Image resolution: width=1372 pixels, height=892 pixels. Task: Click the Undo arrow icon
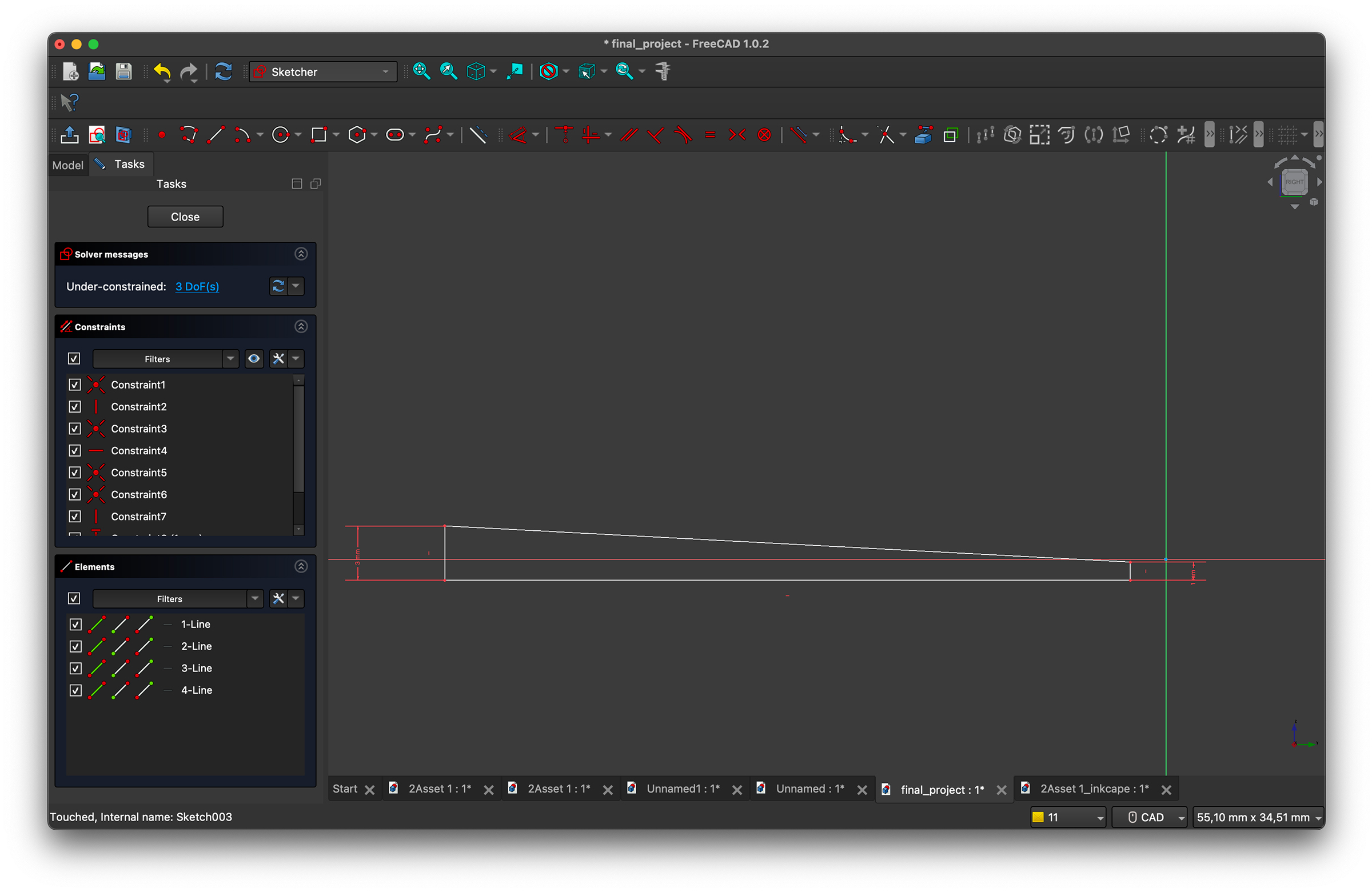tap(162, 71)
